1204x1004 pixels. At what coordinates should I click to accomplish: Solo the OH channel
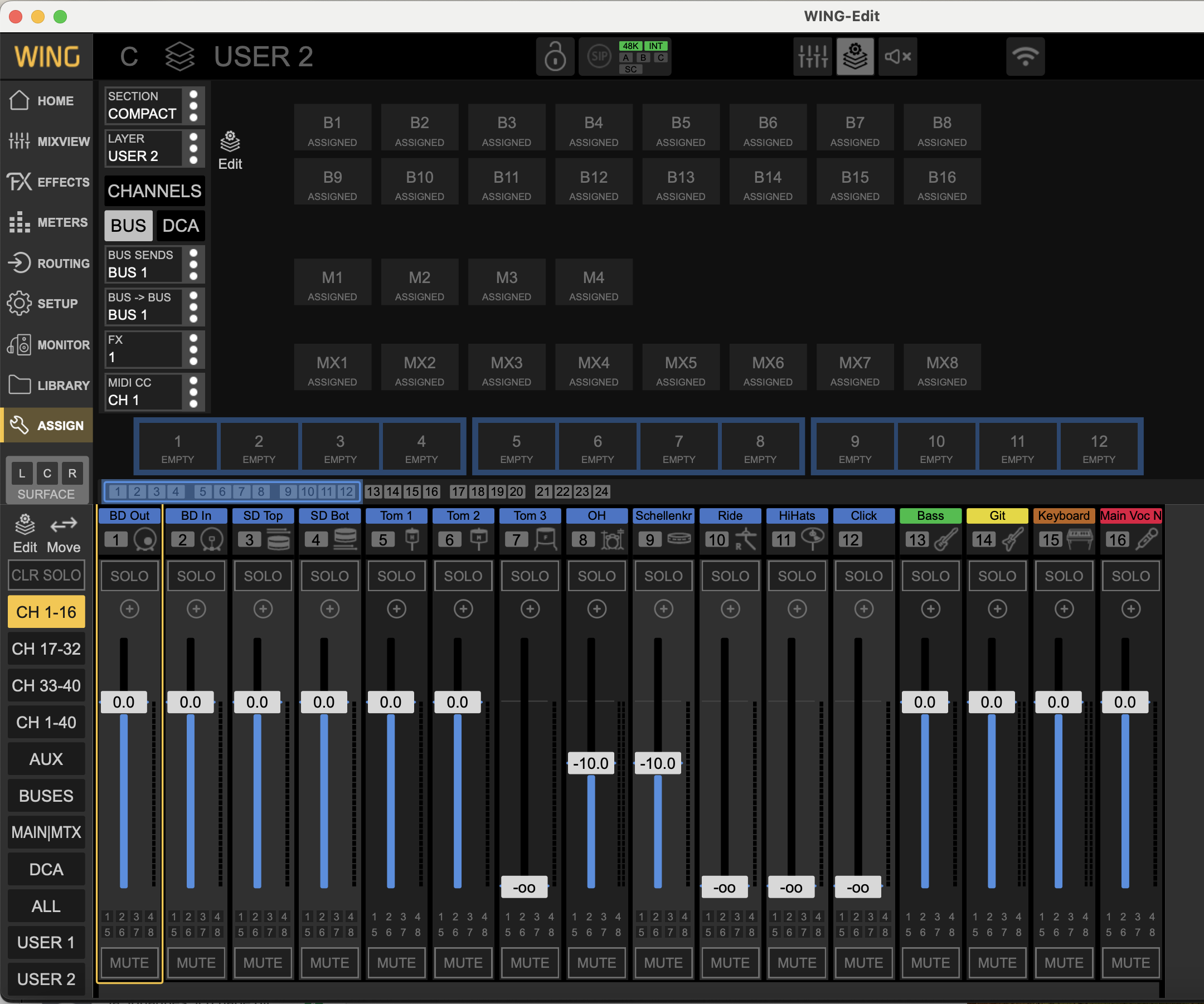(596, 576)
